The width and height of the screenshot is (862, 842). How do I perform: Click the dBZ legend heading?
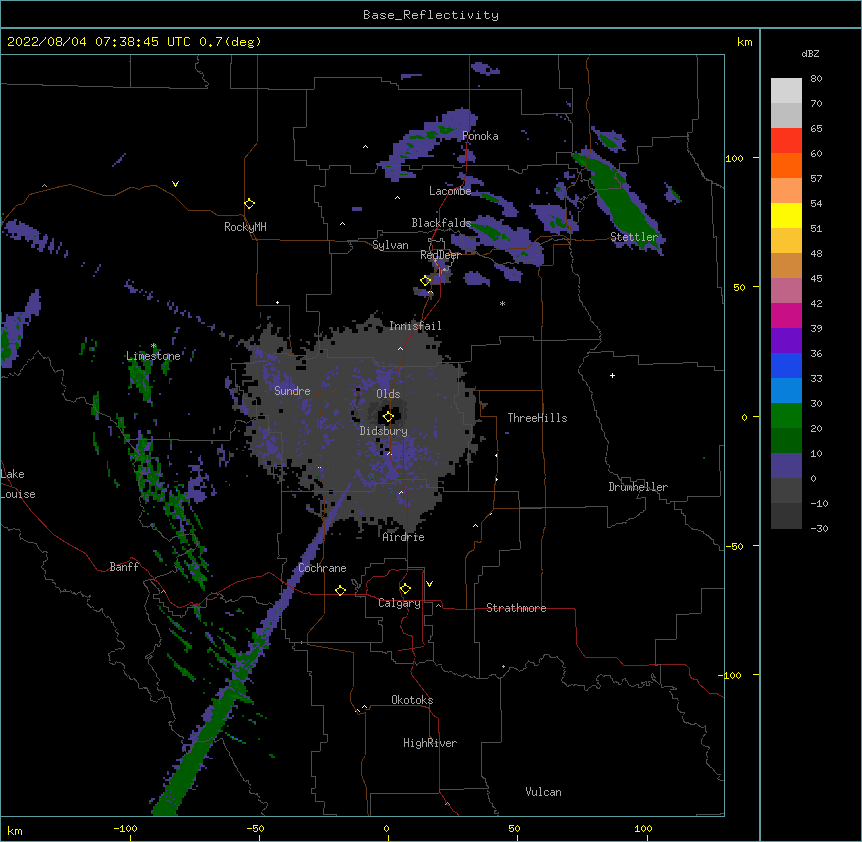pos(810,54)
